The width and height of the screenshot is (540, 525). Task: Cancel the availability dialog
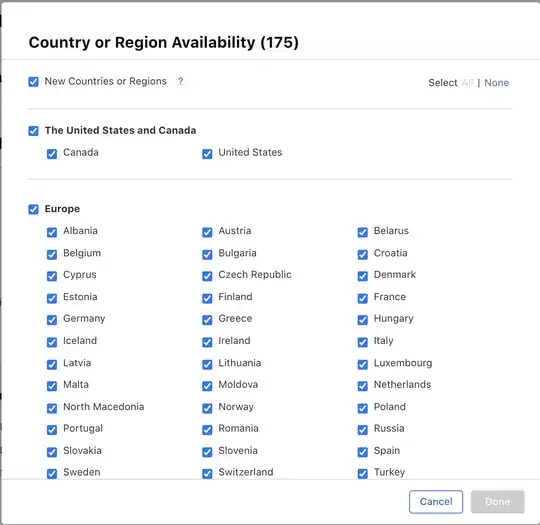coord(436,502)
